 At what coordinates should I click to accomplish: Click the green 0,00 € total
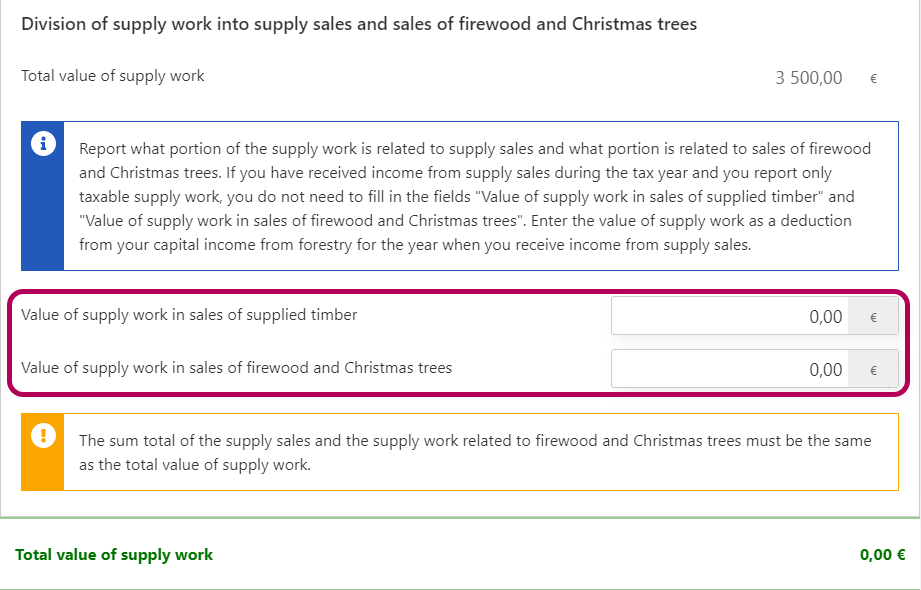click(882, 555)
